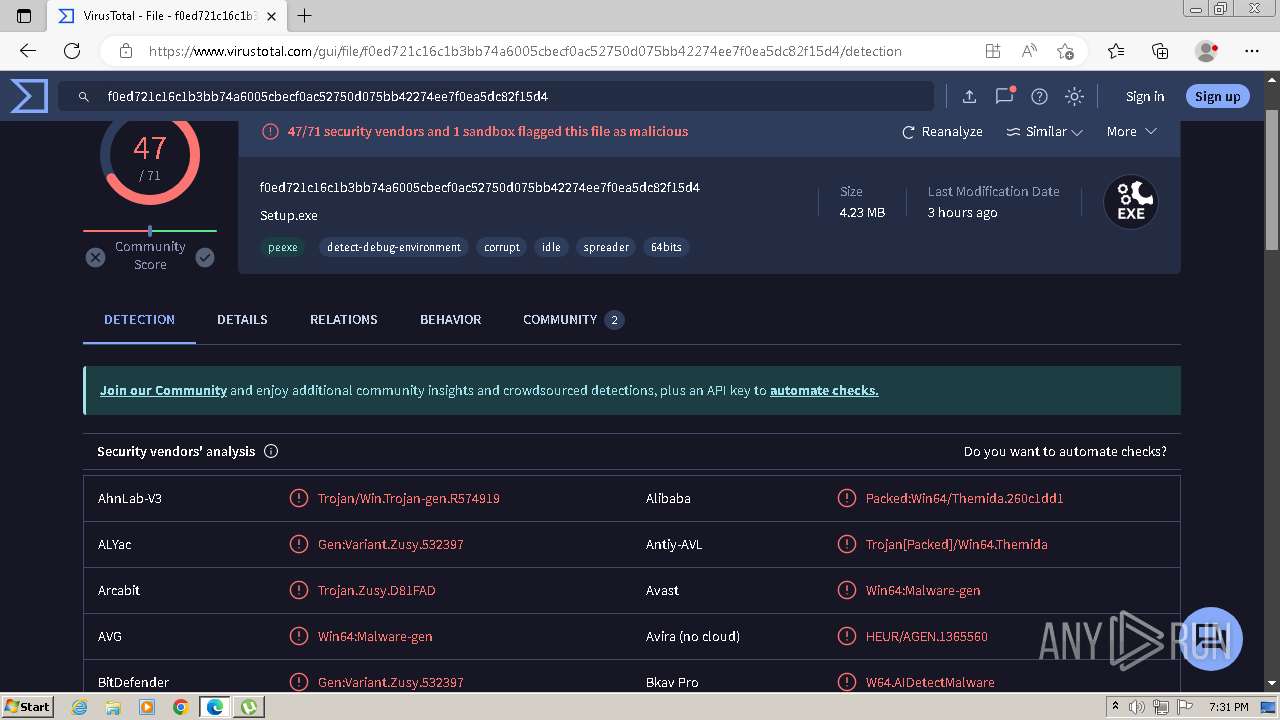Open the browser profile avatar
The height and width of the screenshot is (720, 1280).
point(1206,51)
